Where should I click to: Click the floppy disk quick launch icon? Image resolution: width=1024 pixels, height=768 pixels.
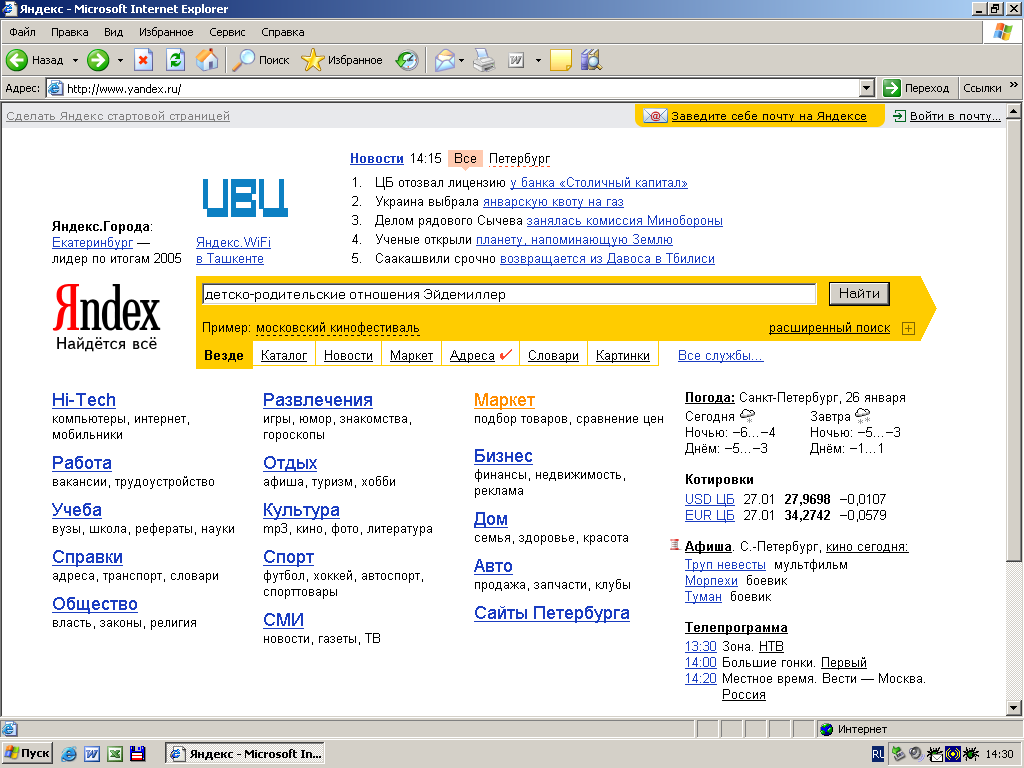tap(138, 754)
